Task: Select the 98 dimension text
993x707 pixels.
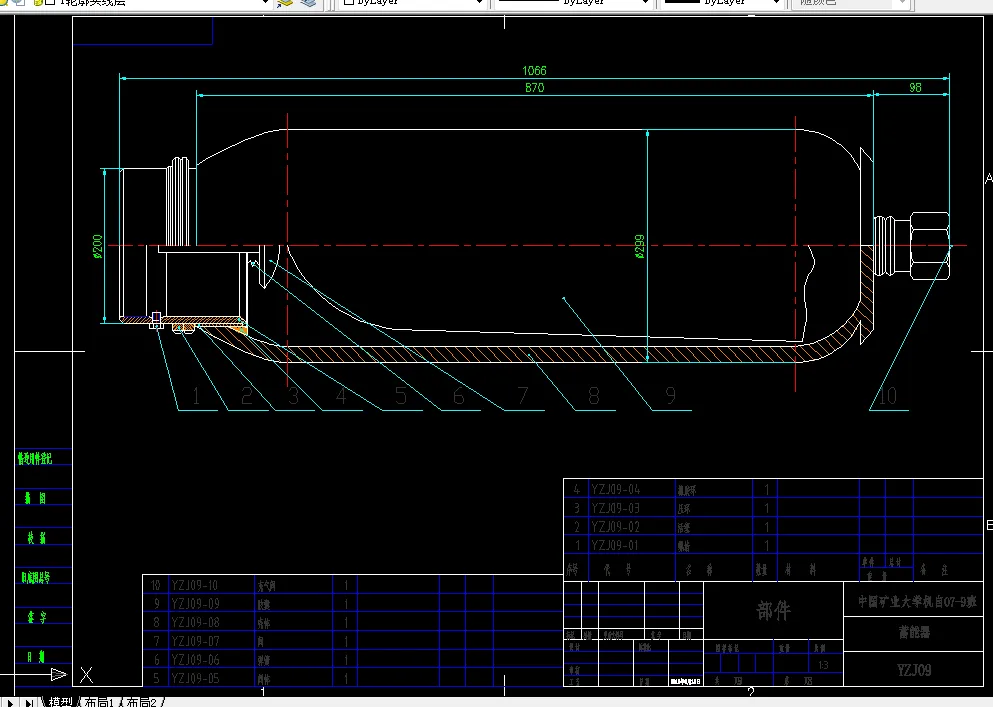Action: click(x=915, y=88)
